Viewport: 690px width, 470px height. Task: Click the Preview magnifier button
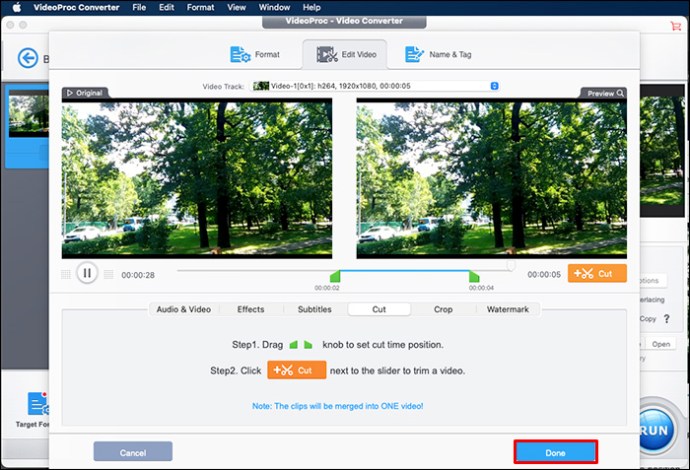(x=605, y=93)
